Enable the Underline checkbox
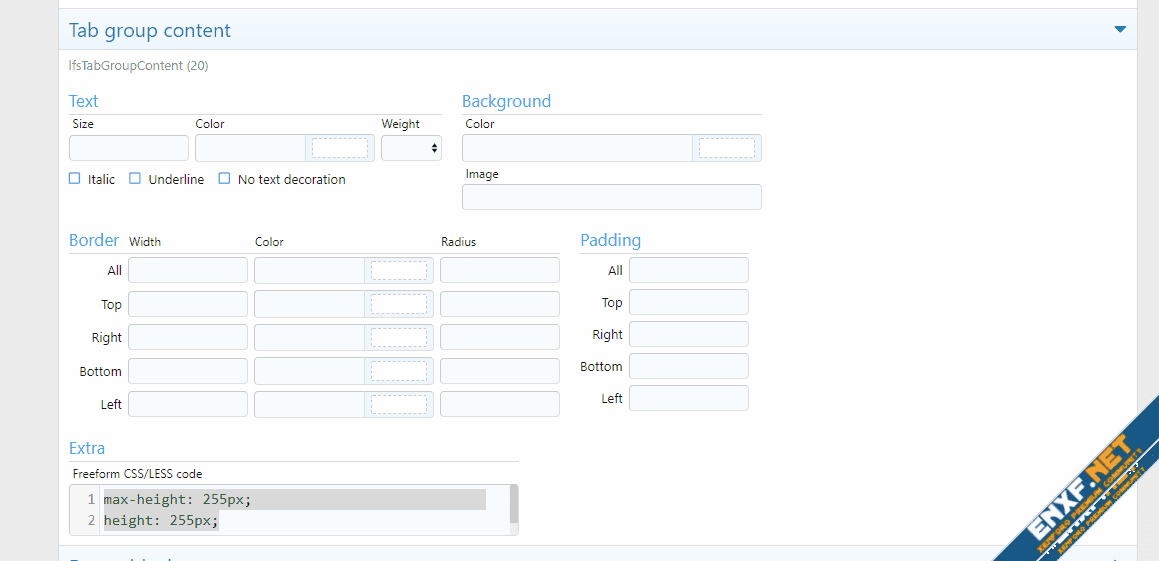The height and width of the screenshot is (561, 1159). coord(135,179)
